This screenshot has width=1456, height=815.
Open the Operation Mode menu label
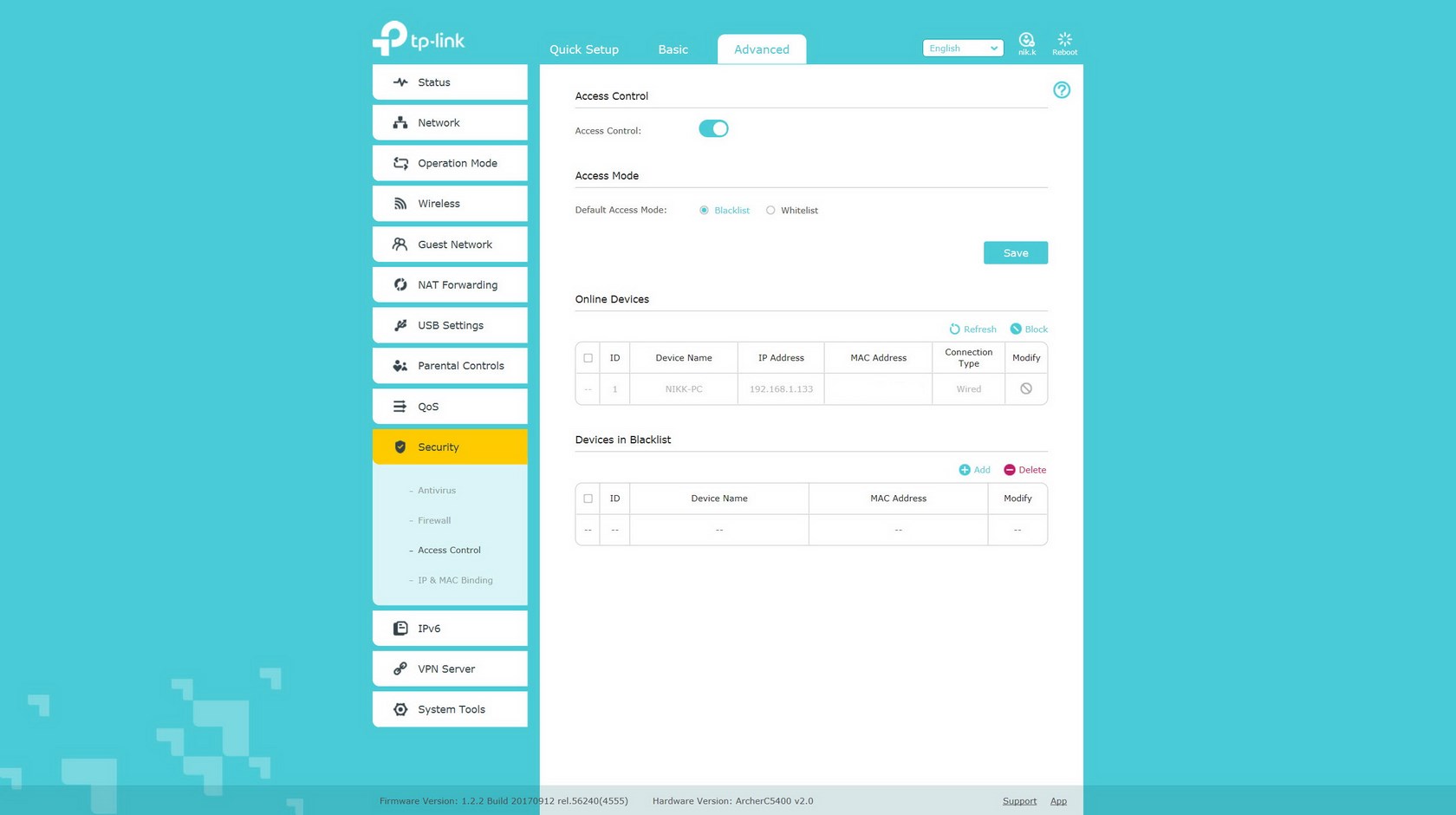(458, 164)
